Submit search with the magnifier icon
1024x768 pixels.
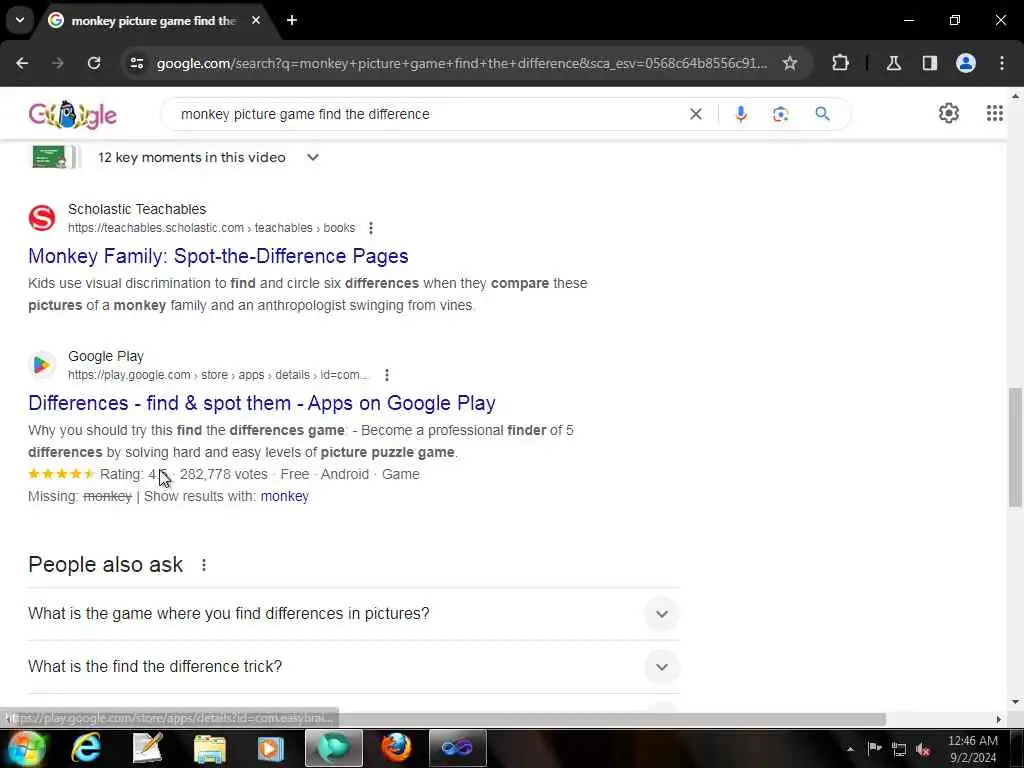point(822,114)
